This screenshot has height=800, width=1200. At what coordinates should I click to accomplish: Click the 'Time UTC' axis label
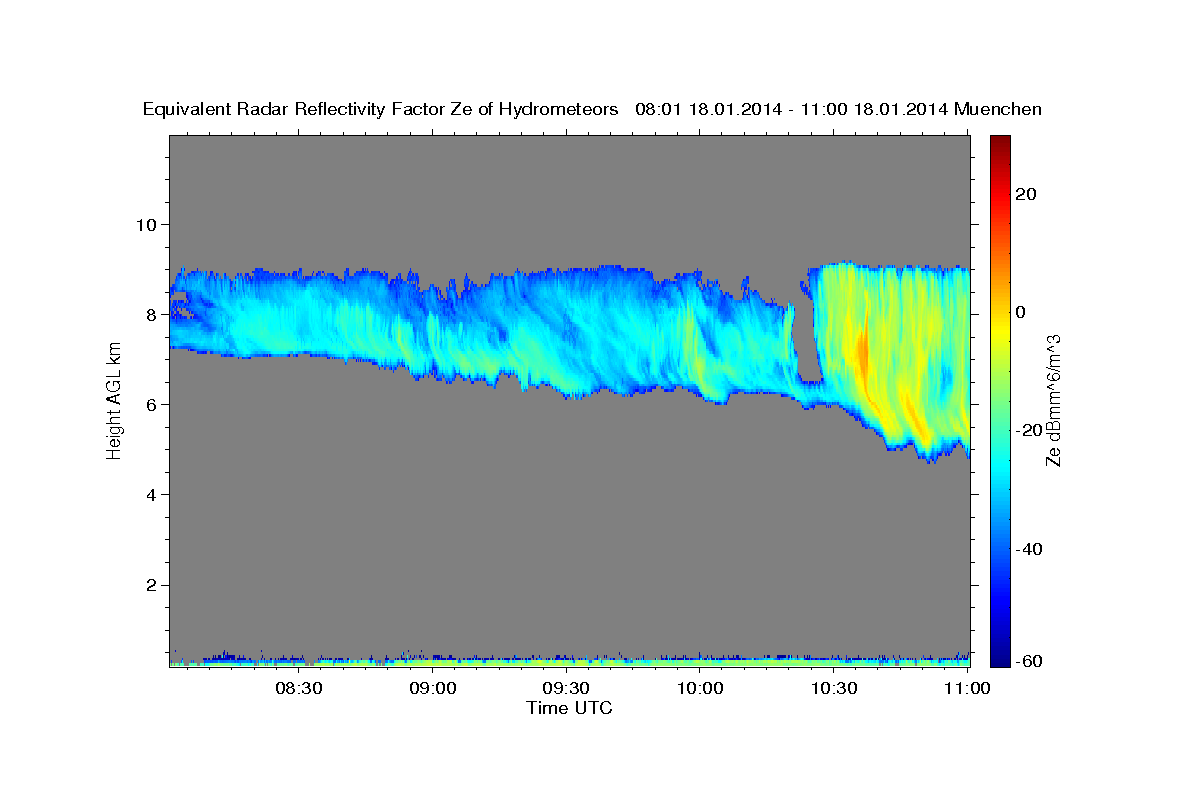pyautogui.click(x=569, y=708)
